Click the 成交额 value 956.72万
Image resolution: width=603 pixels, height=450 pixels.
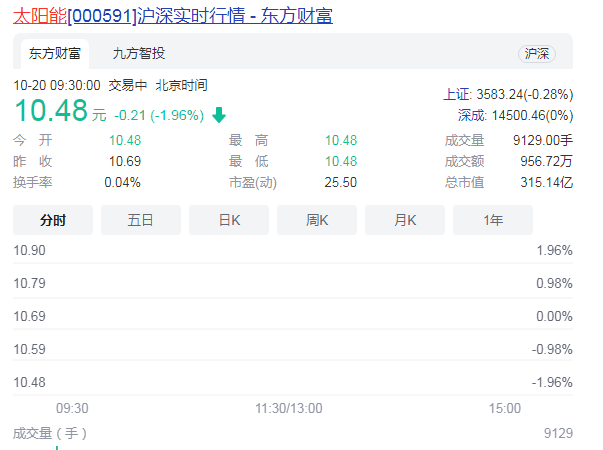[x=546, y=161]
